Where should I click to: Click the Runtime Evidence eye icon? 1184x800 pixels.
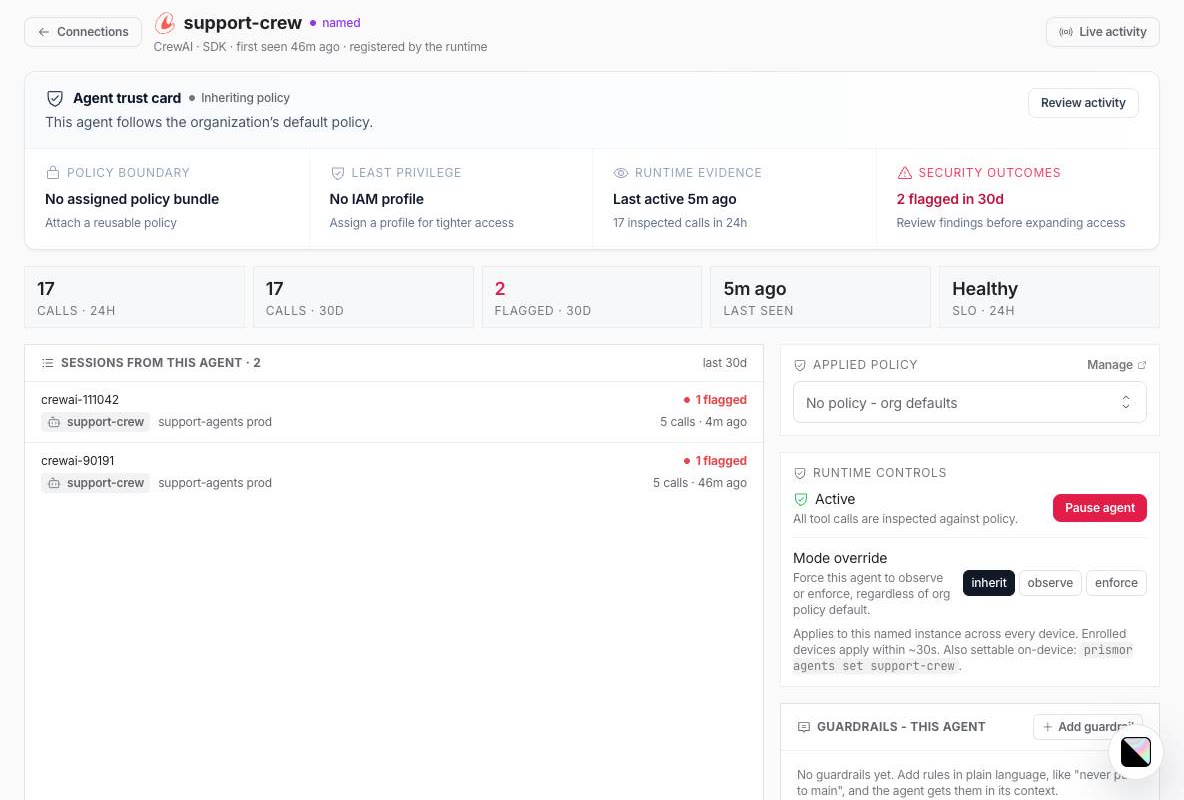[621, 173]
